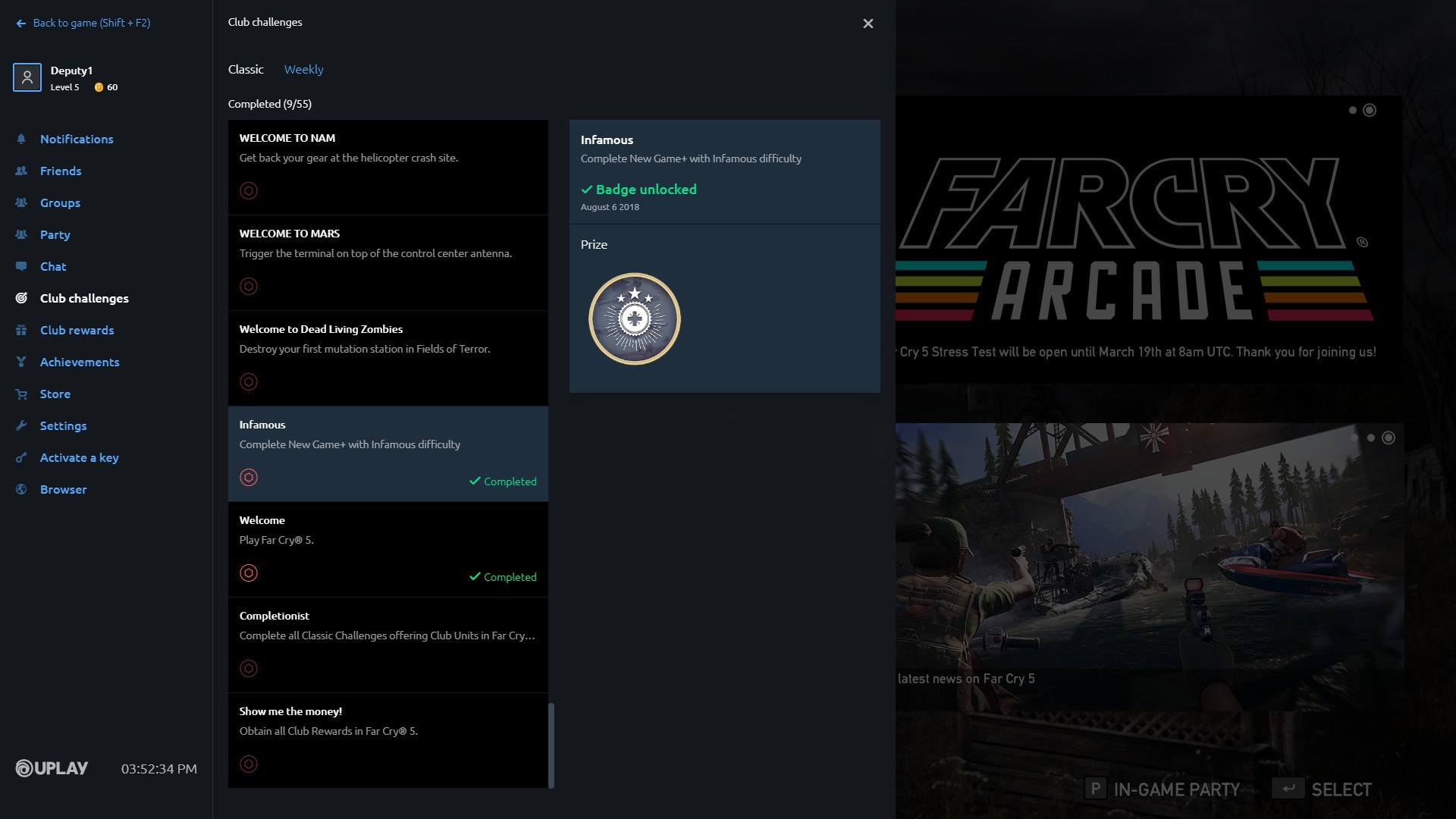Click Back to game link
Screen dimensions: 1456x819
tap(92, 23)
